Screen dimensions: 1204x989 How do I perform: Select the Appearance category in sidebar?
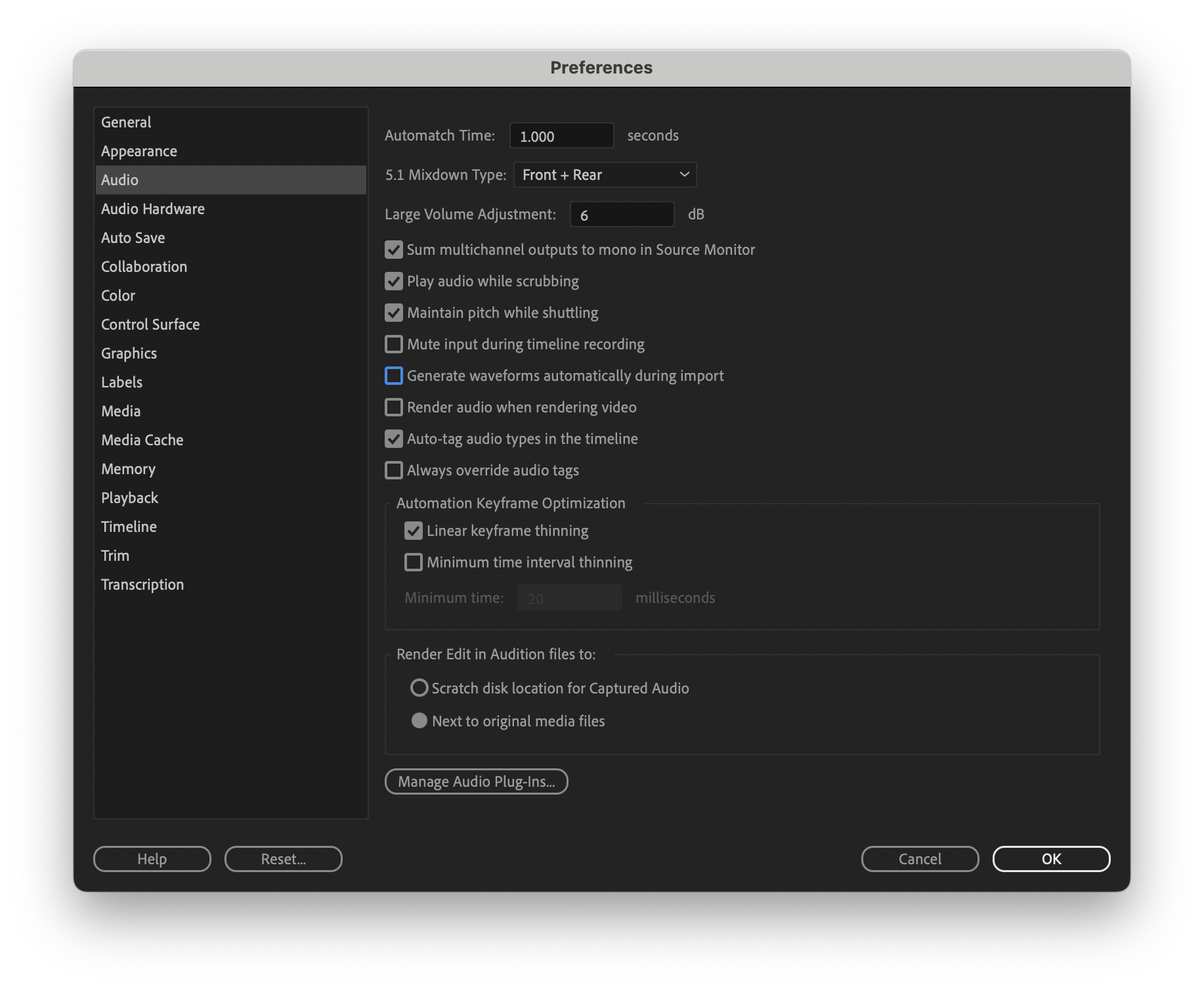(x=139, y=151)
